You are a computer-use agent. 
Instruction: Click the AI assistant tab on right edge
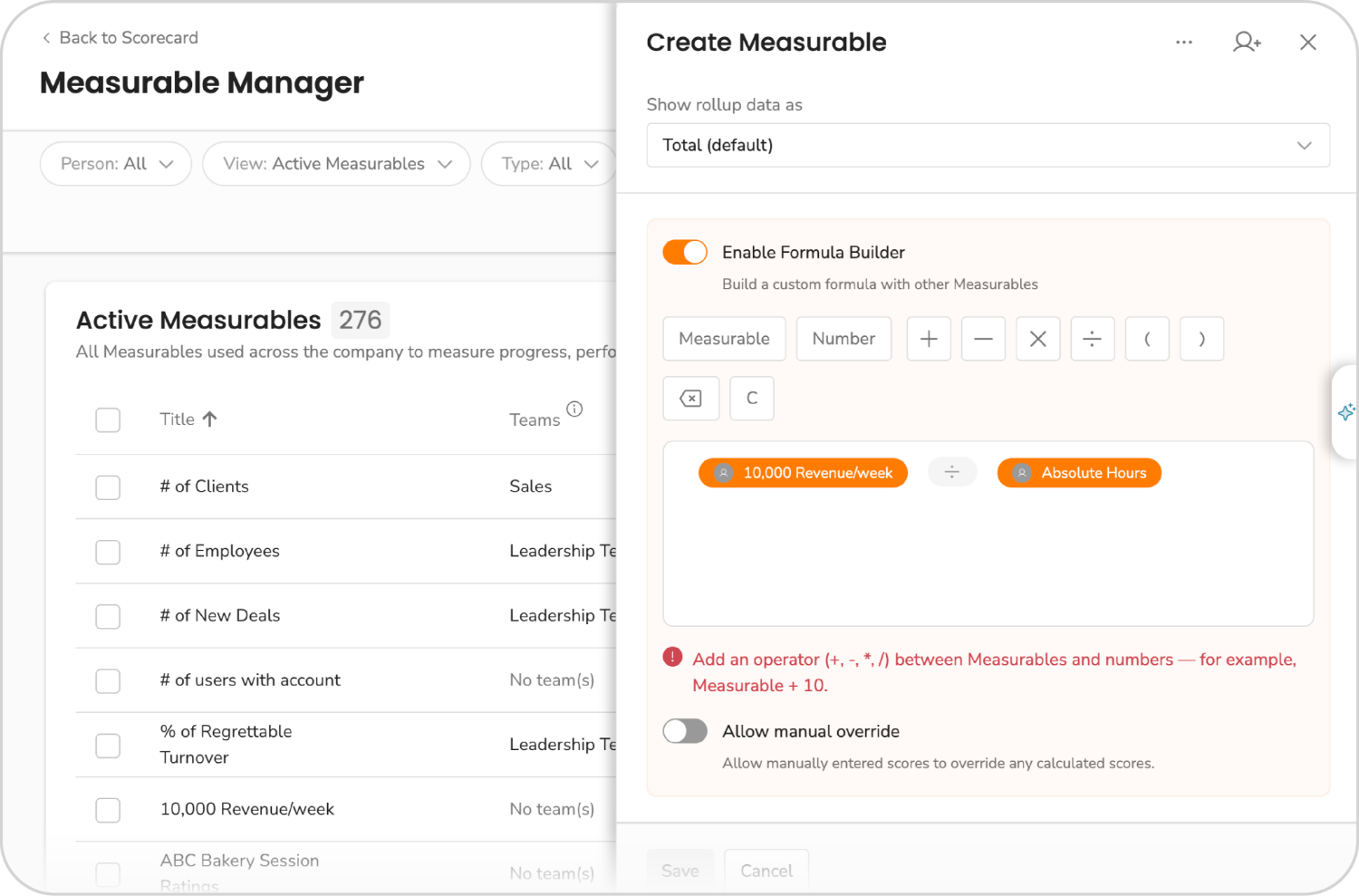point(1346,412)
